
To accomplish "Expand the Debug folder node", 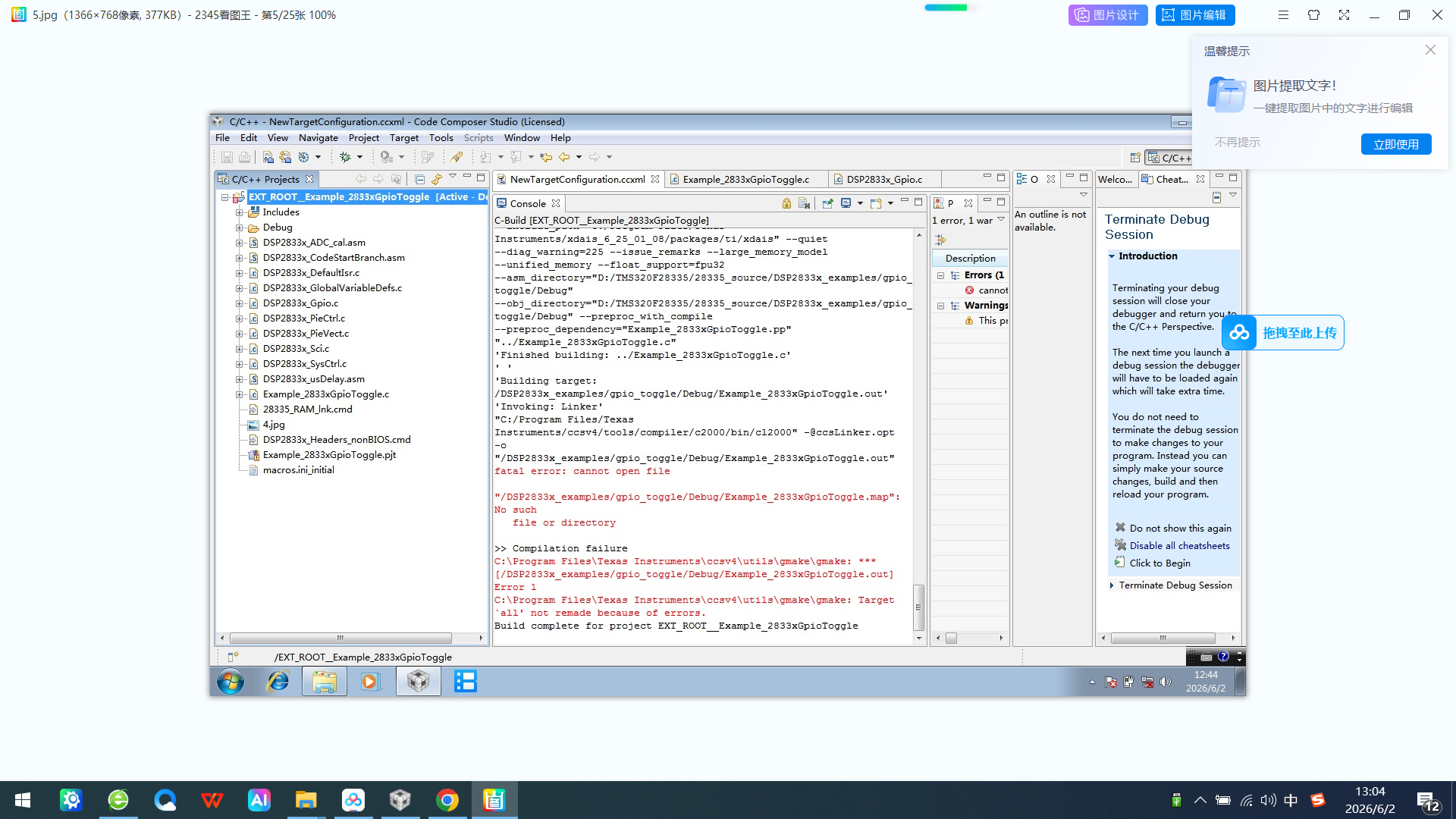I will click(x=239, y=227).
